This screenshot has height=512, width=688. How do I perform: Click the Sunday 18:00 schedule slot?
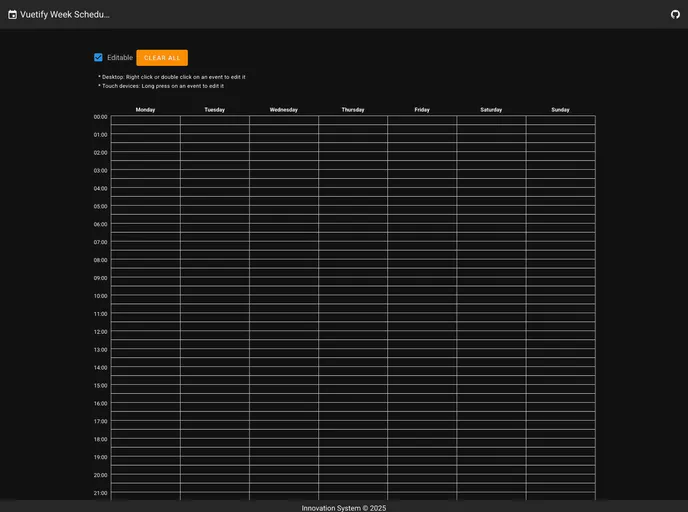tap(560, 443)
